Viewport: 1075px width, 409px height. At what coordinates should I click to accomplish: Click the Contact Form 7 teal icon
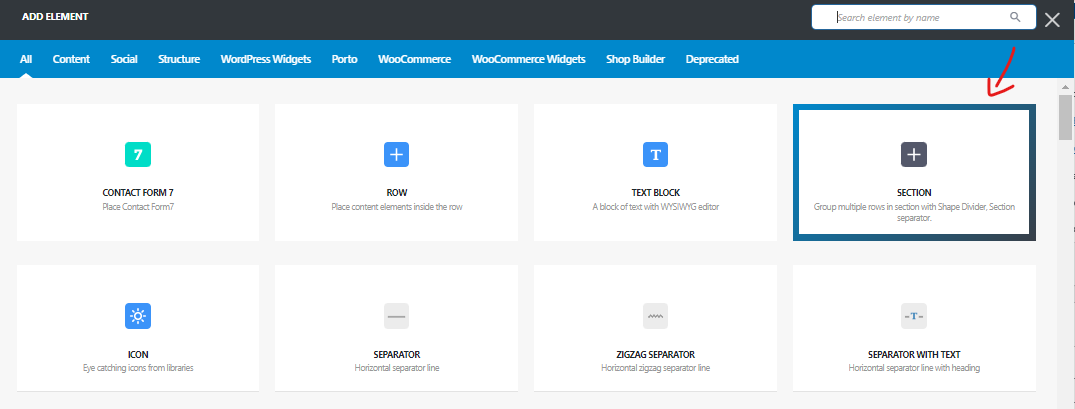pyautogui.click(x=138, y=154)
